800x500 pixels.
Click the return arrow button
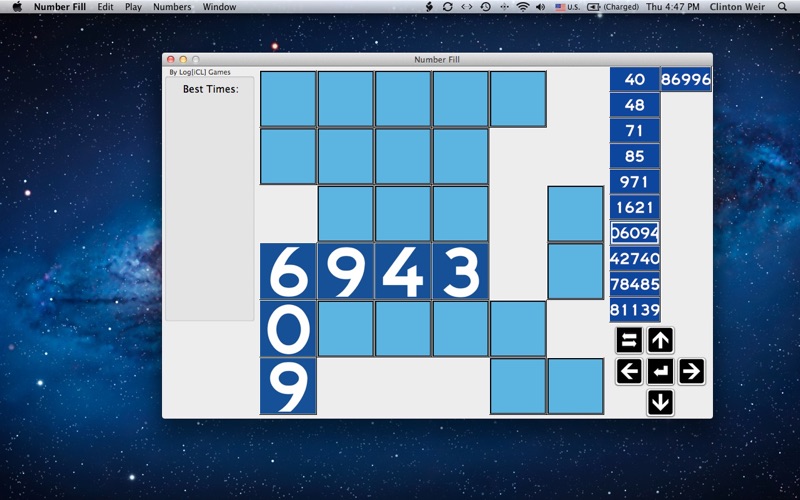point(660,371)
